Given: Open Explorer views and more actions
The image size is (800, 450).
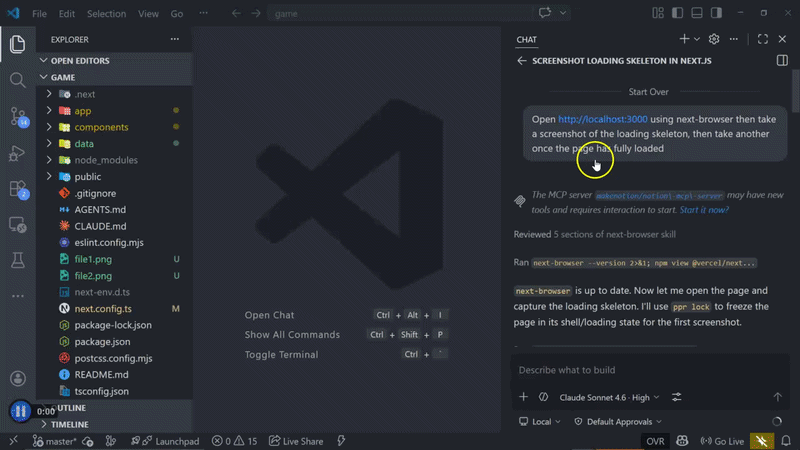Looking at the screenshot, I should pos(174,39).
